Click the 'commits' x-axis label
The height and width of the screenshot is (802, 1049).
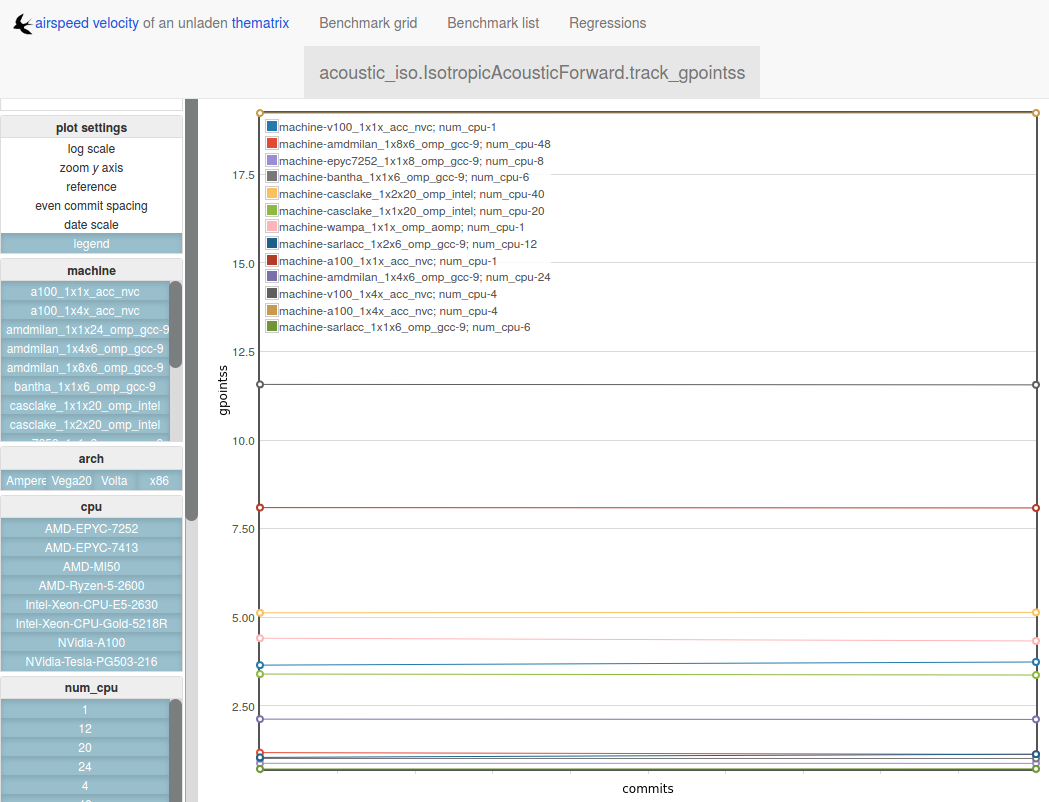[x=648, y=789]
